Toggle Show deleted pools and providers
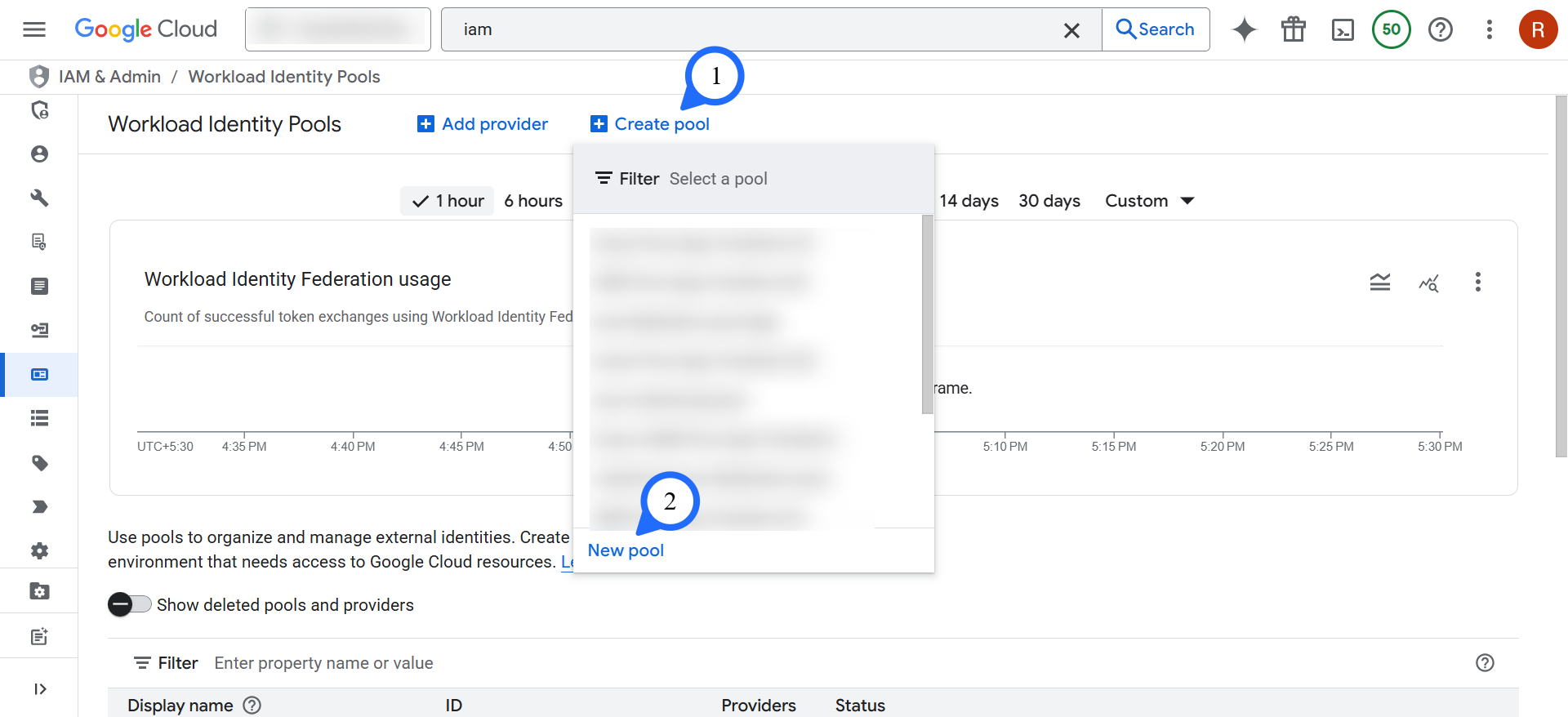This screenshot has width=1568, height=717. pos(130,604)
